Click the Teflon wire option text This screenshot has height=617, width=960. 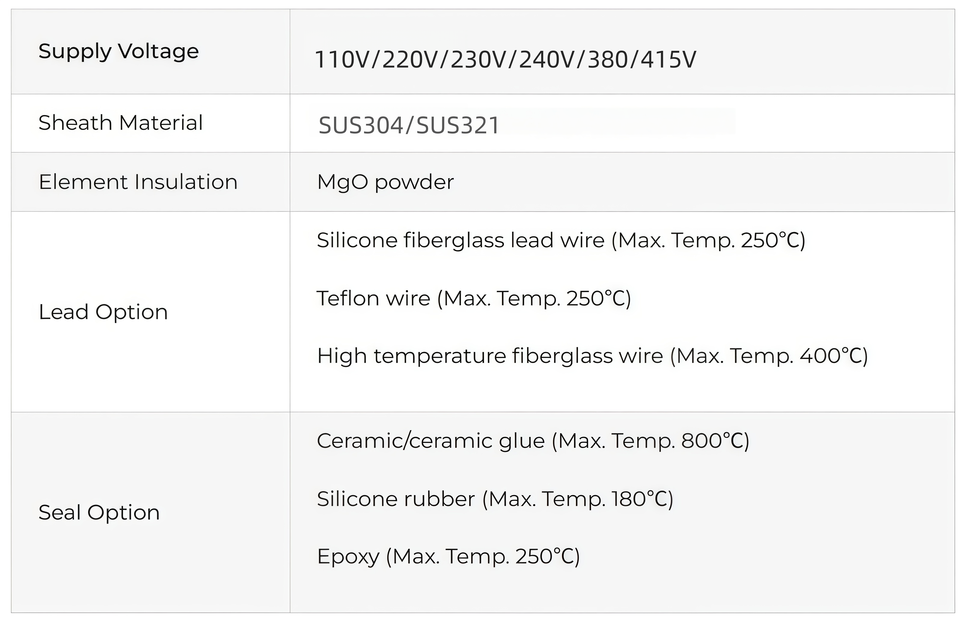point(374,298)
